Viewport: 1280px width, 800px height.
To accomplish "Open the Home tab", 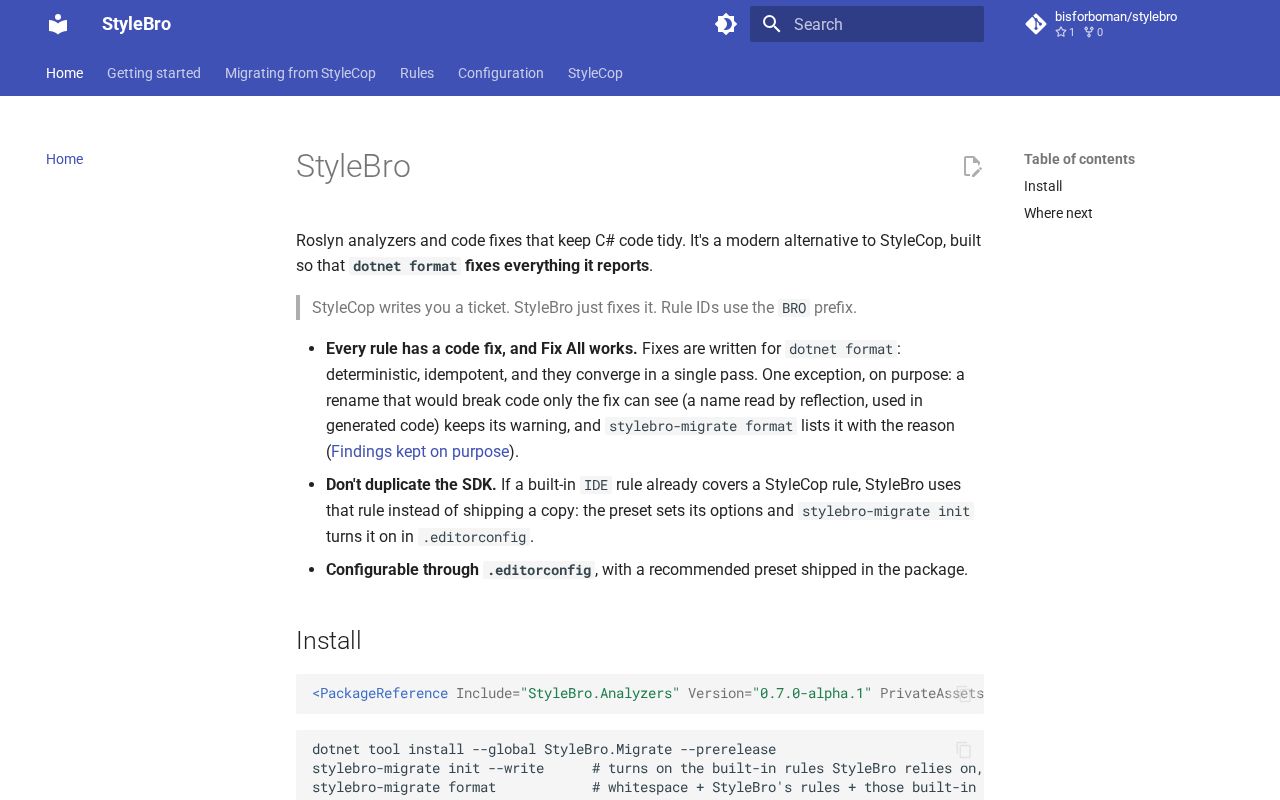I will (64, 73).
